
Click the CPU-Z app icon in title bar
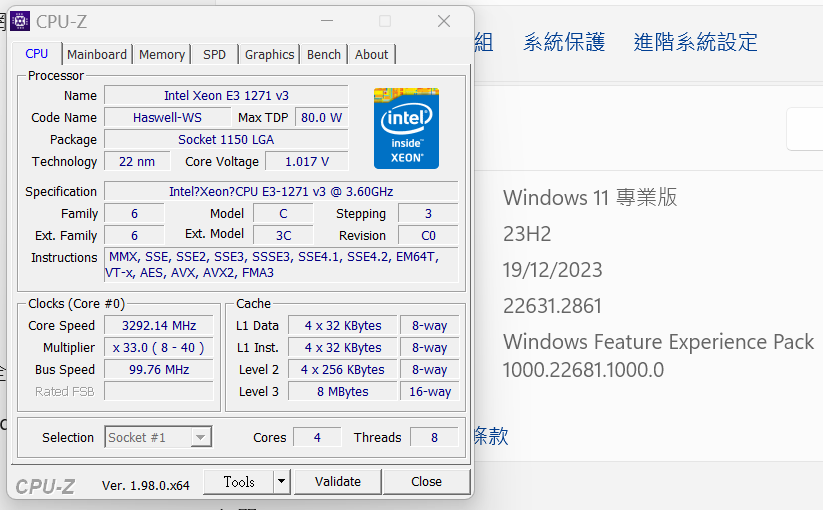point(20,22)
